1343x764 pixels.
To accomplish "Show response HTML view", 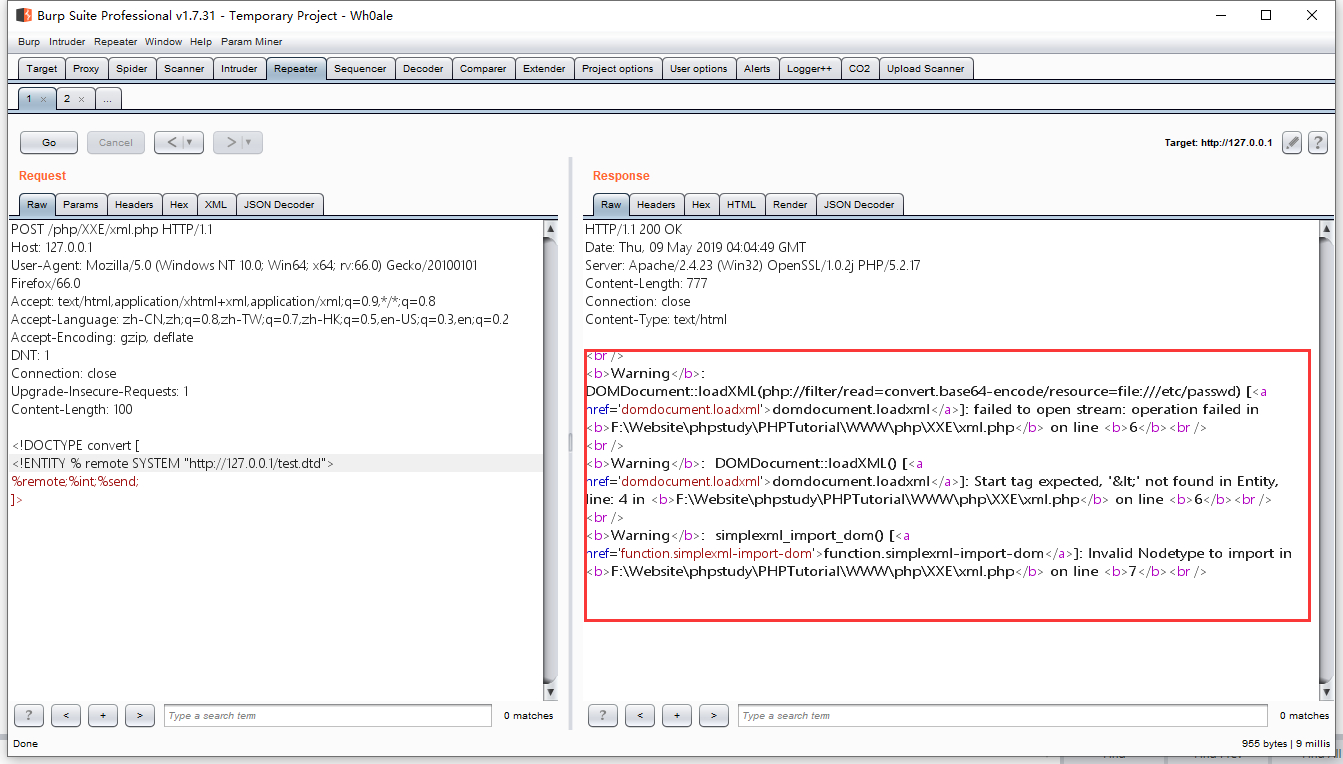I will [x=741, y=204].
